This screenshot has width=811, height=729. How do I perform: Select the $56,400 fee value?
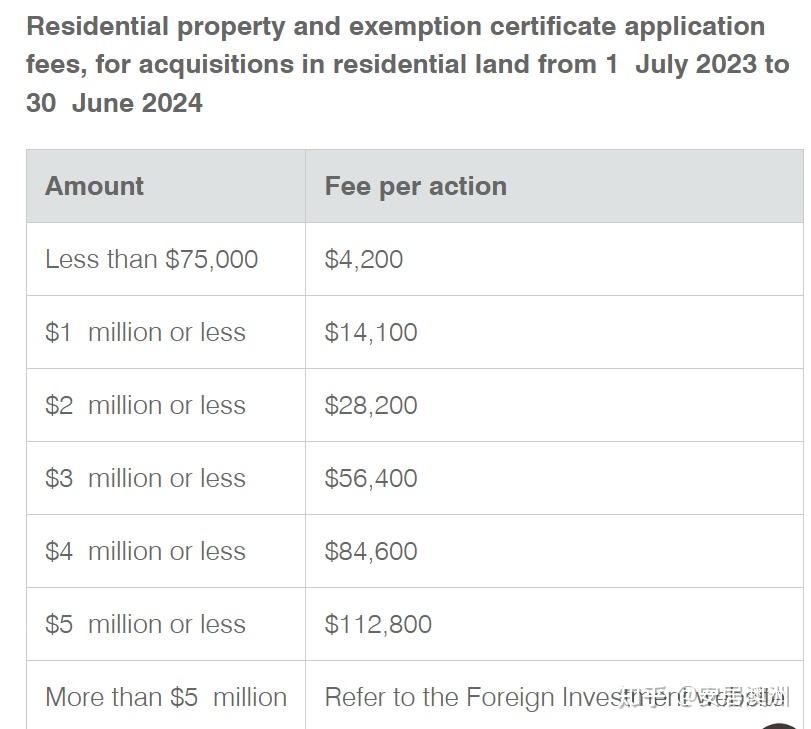tap(371, 478)
